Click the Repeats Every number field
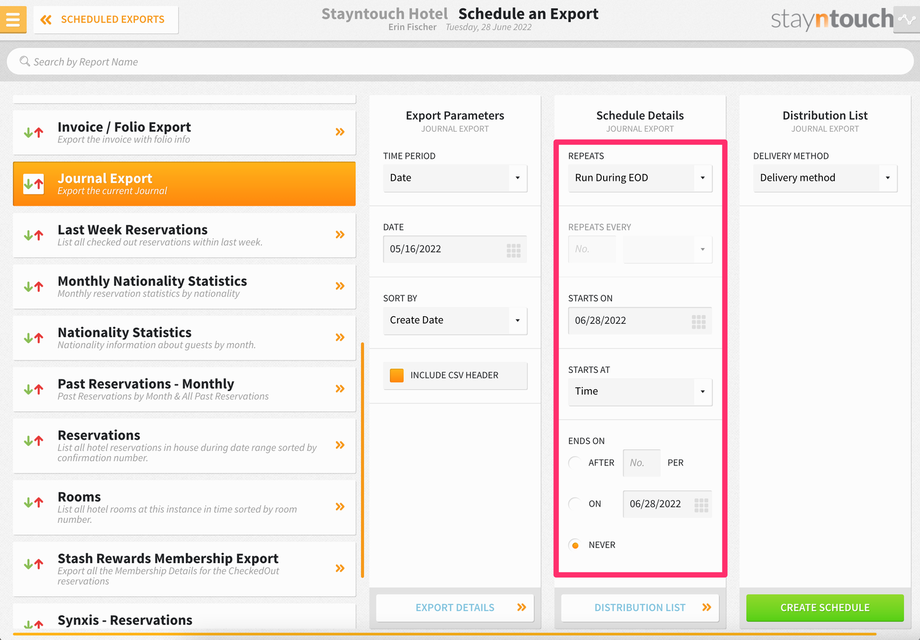Screen dimensions: 920x640 (x=592, y=249)
